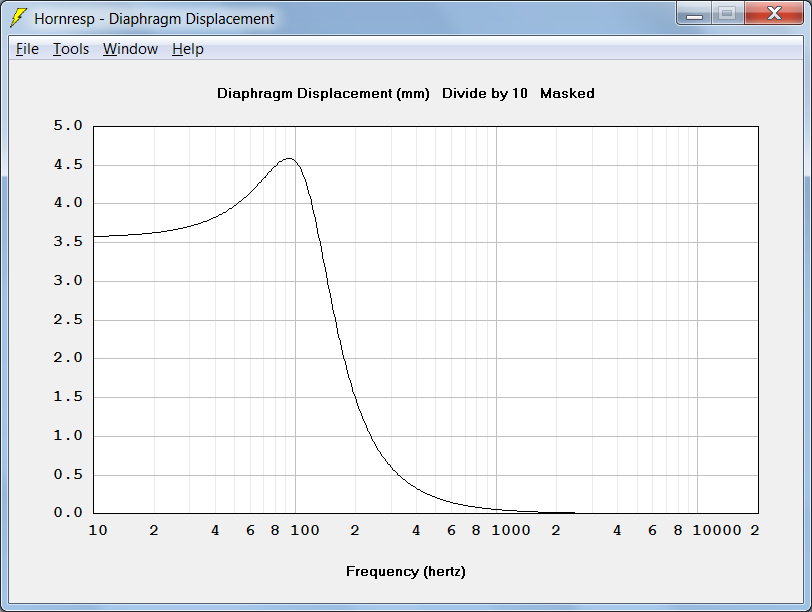Screen dimensions: 812x612
Task: Open the Tools menu
Action: (x=71, y=49)
